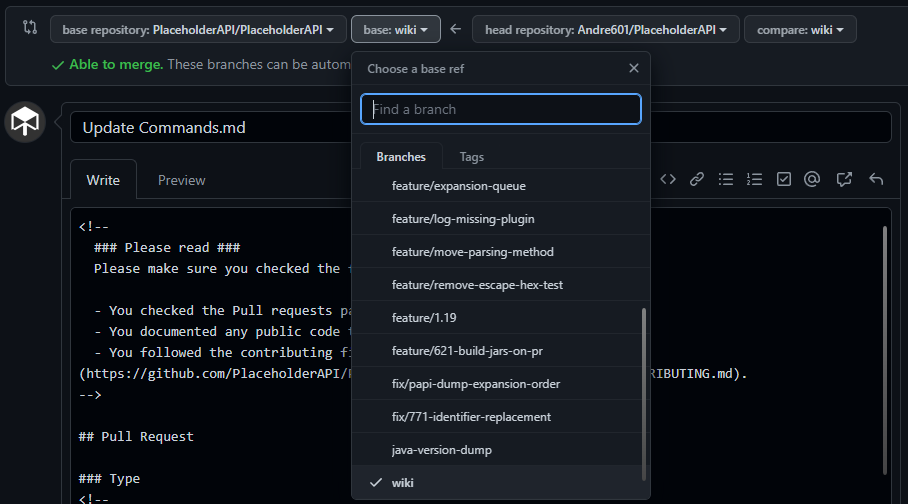This screenshot has width=908, height=504.
Task: Expand the head repository Andre601/PlaceholderAPI dropdown
Action: tap(606, 30)
